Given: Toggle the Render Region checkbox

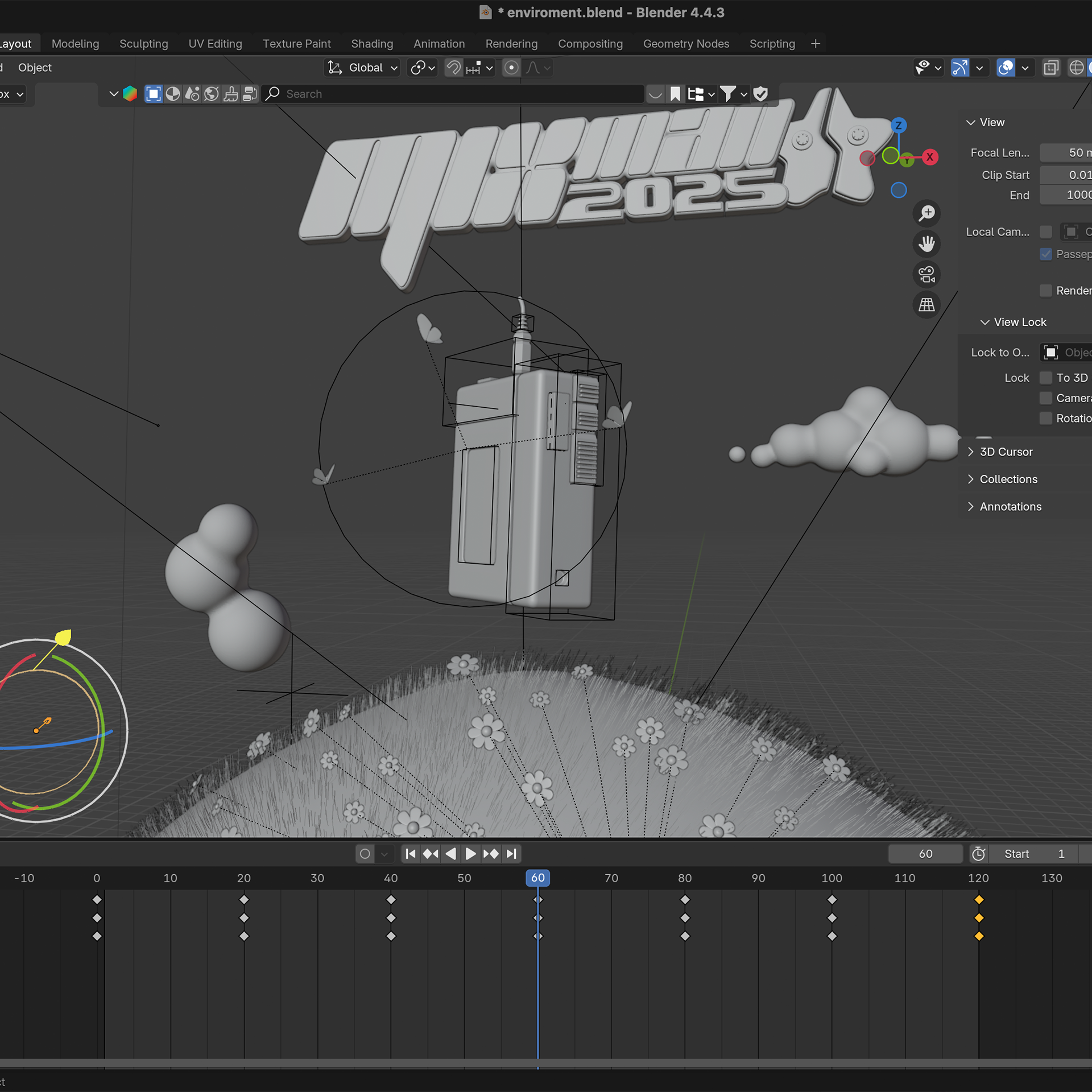Looking at the screenshot, I should (x=1045, y=291).
